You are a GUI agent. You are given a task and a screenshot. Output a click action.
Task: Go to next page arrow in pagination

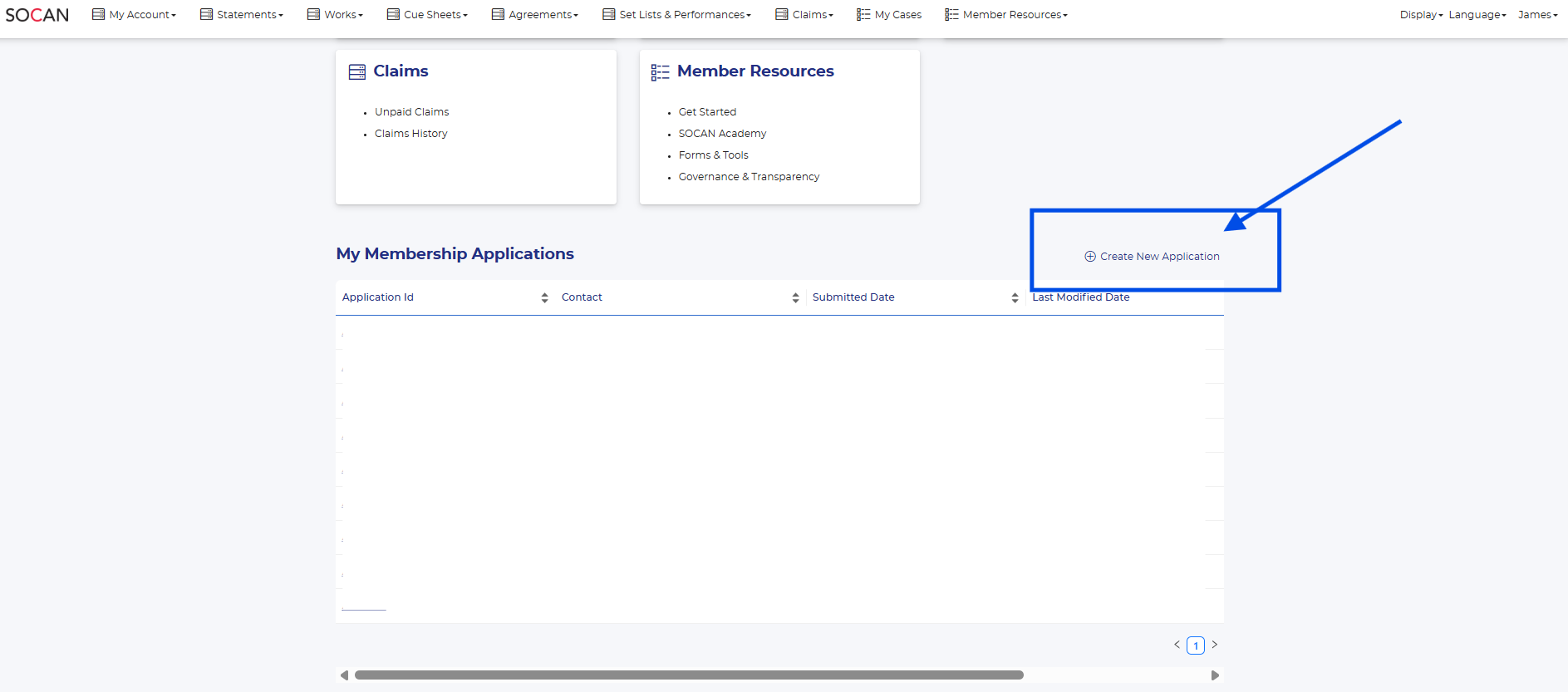coord(1214,645)
